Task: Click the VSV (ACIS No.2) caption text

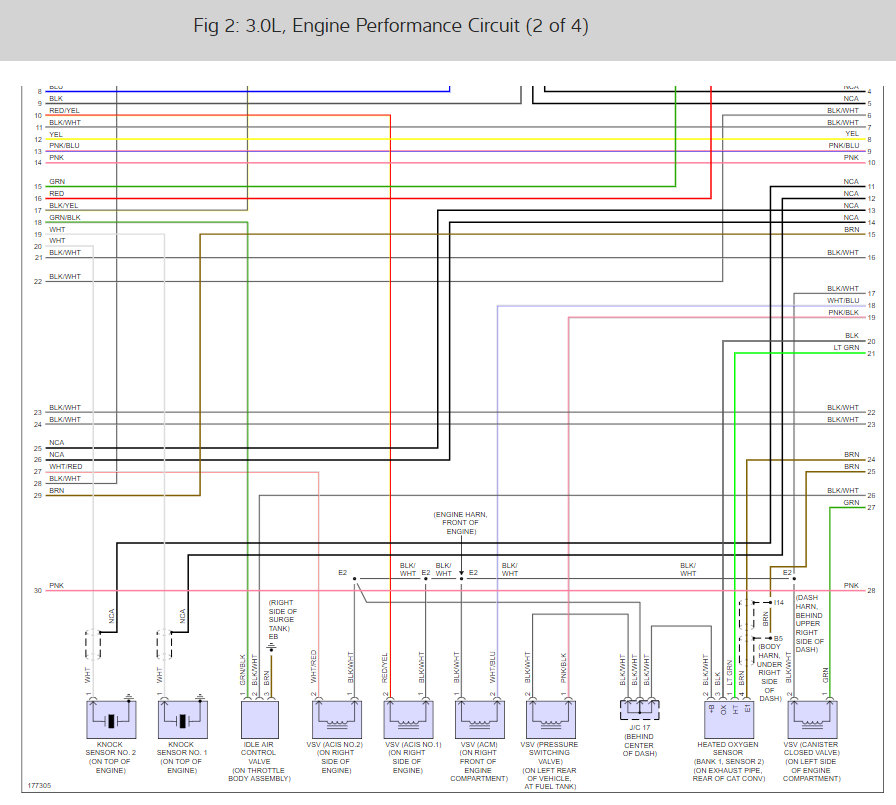Action: (x=335, y=758)
